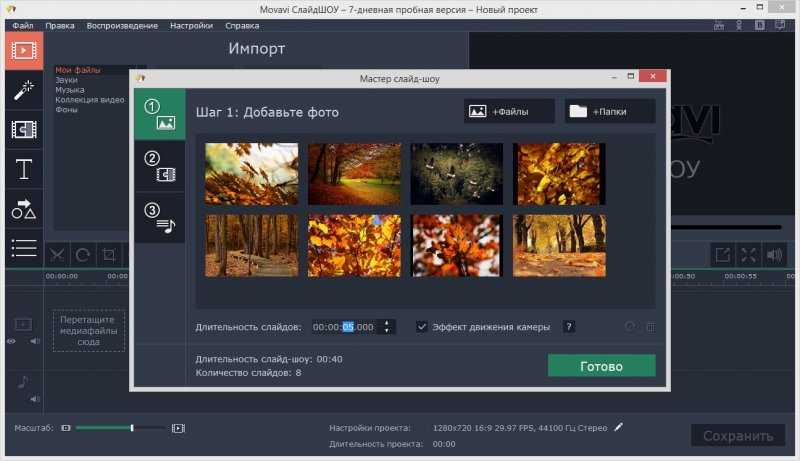The height and width of the screenshot is (461, 800).
Task: Decrease slide duration with the down arrow
Action: (x=387, y=330)
